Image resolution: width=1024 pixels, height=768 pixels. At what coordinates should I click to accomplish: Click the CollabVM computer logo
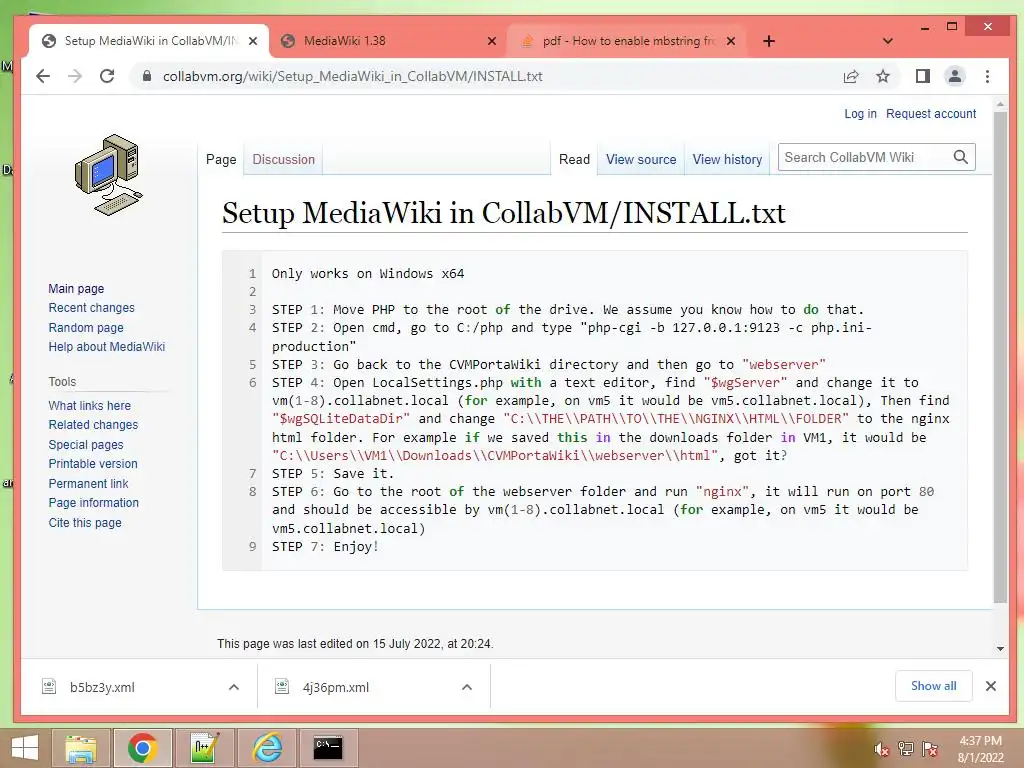coord(108,175)
